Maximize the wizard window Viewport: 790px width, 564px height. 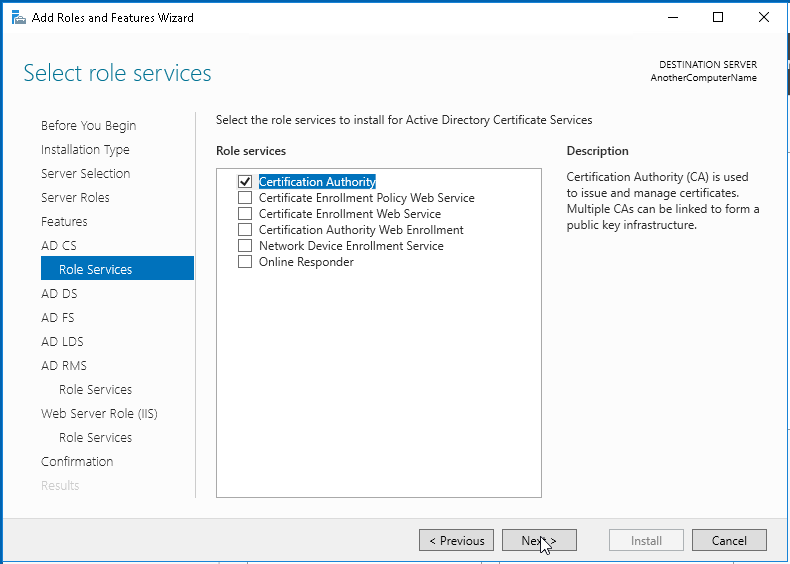pos(718,17)
